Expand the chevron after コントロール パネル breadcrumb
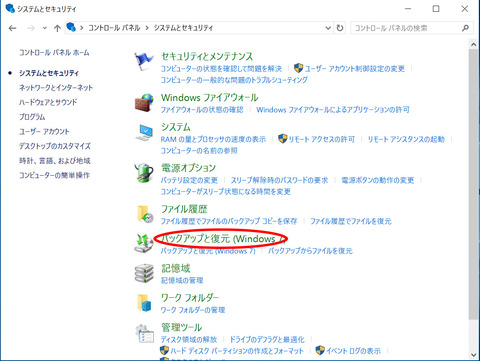Screen dimensions: 480x361 147,28
